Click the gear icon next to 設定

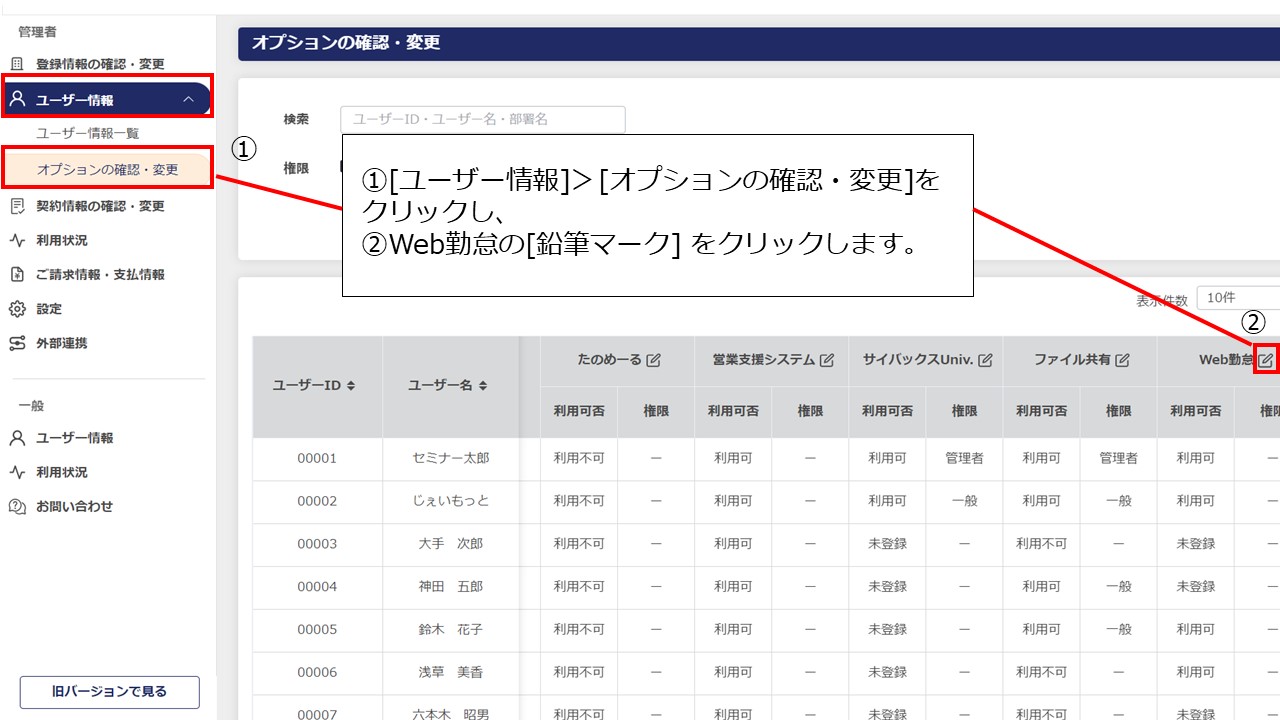coord(17,309)
